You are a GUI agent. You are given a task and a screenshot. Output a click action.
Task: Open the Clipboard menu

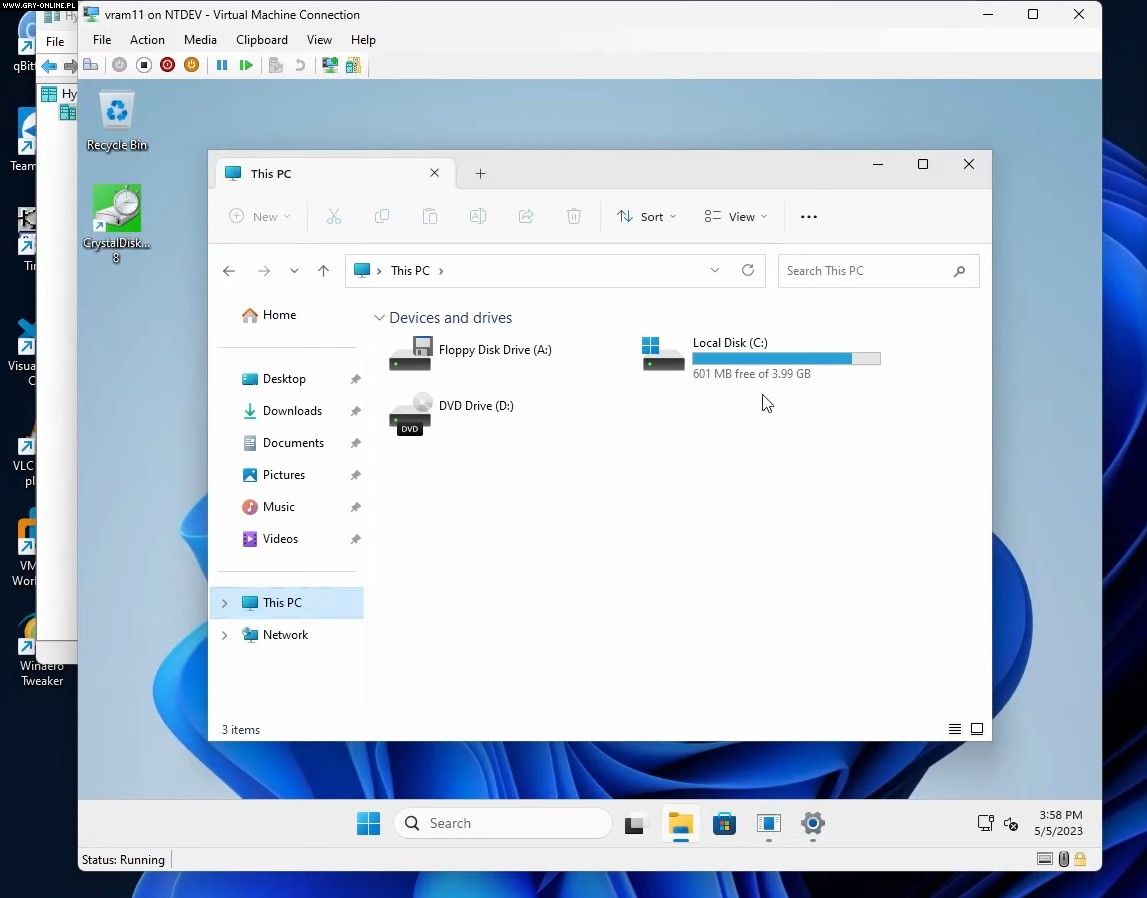coord(261,40)
